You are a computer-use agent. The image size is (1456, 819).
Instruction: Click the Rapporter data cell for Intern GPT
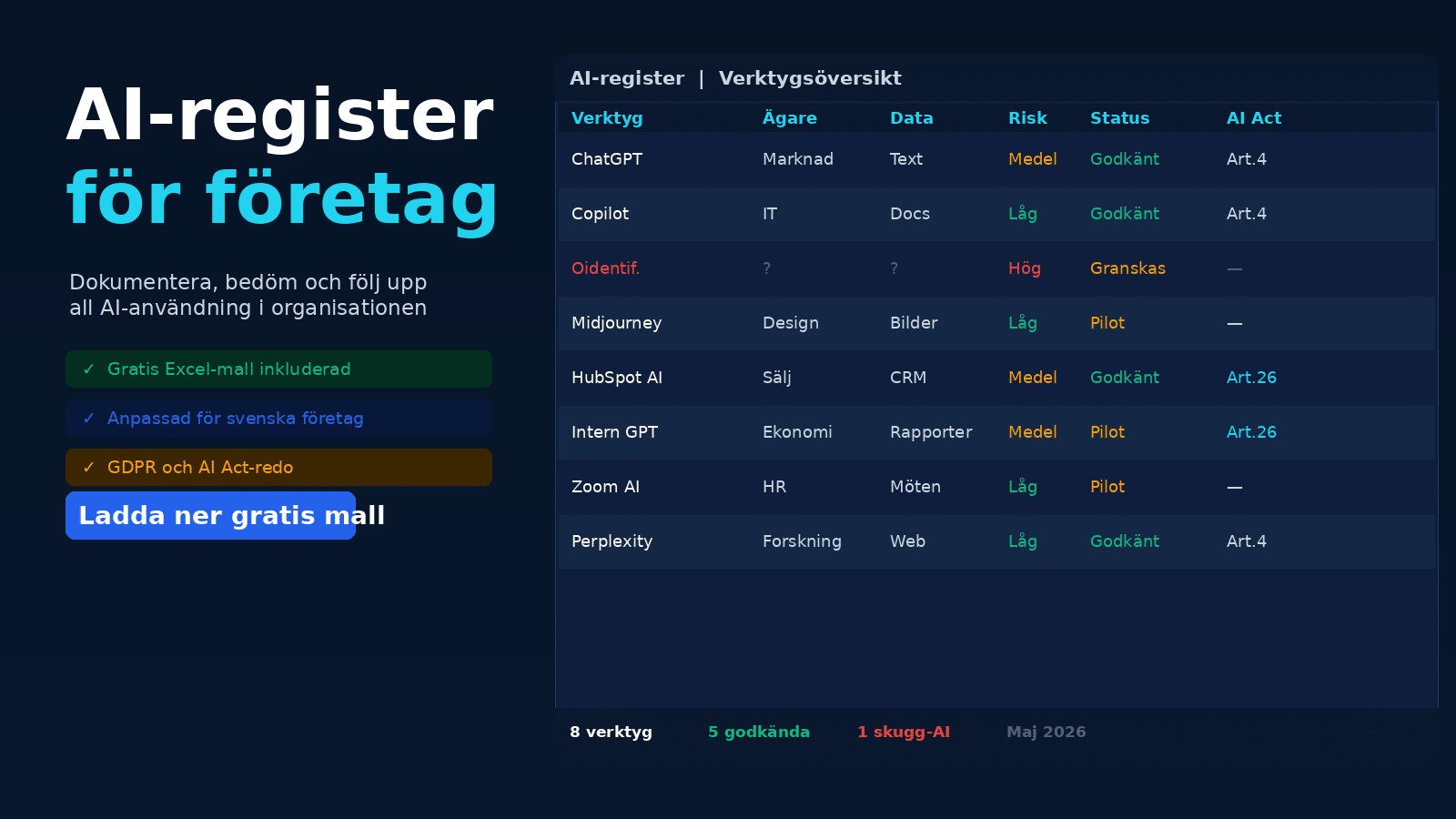[x=931, y=432]
